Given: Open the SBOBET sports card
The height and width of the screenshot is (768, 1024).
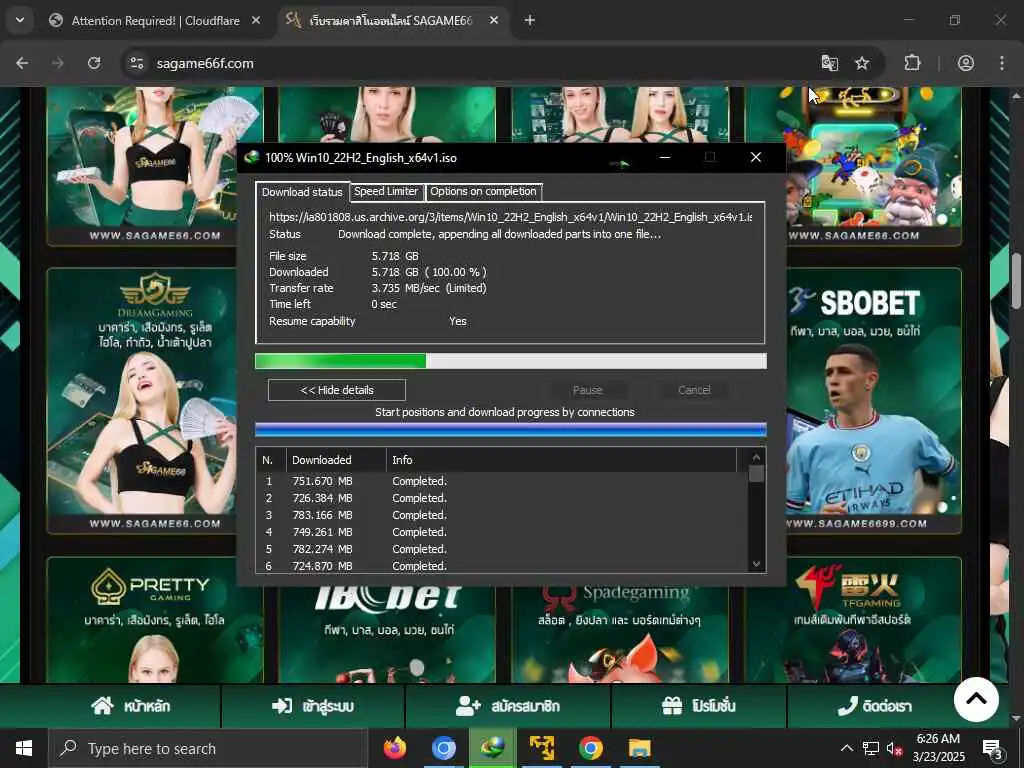Looking at the screenshot, I should point(874,401).
